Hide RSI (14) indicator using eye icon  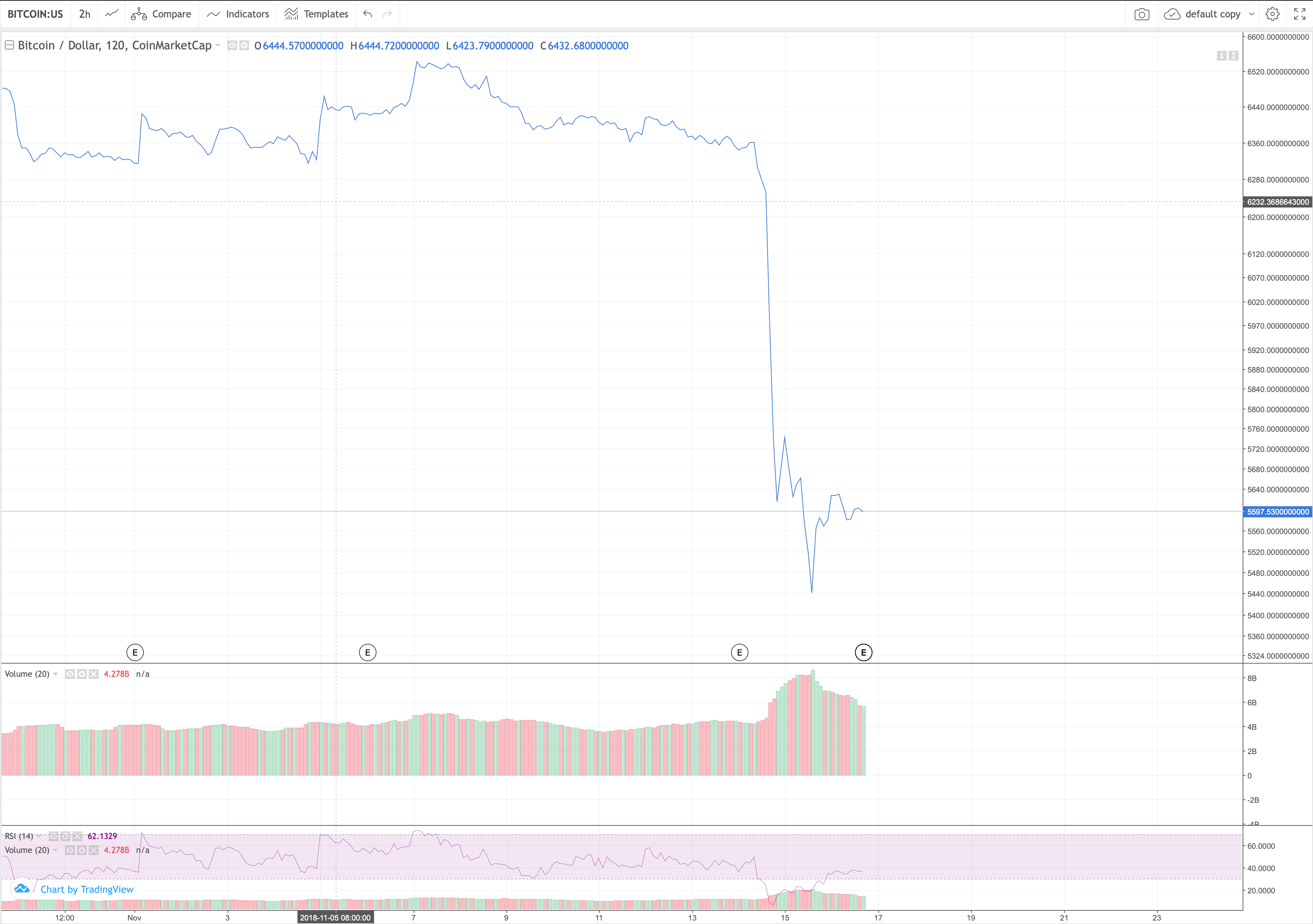point(53,836)
